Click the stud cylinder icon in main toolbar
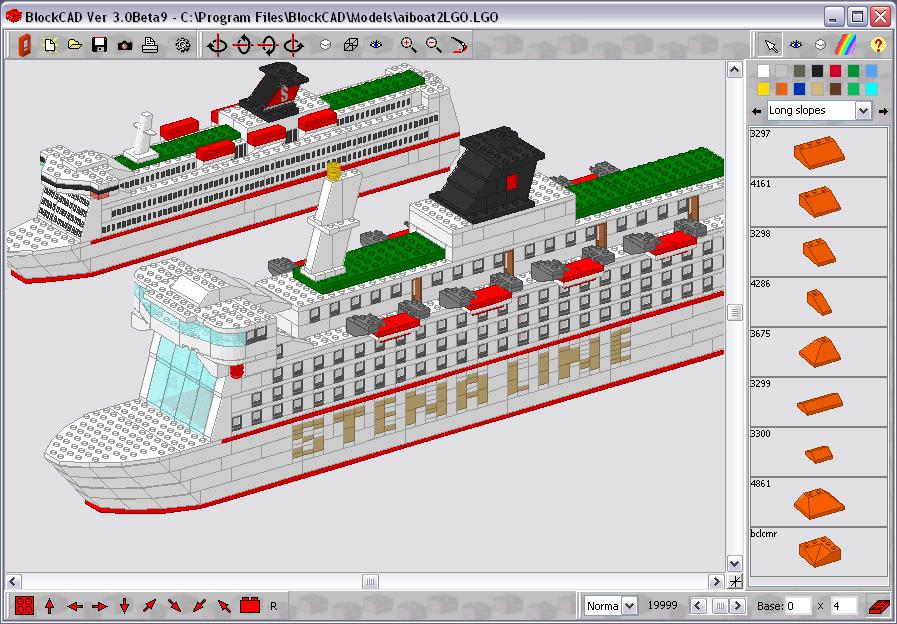Viewport: 897px width, 624px height. [325, 45]
